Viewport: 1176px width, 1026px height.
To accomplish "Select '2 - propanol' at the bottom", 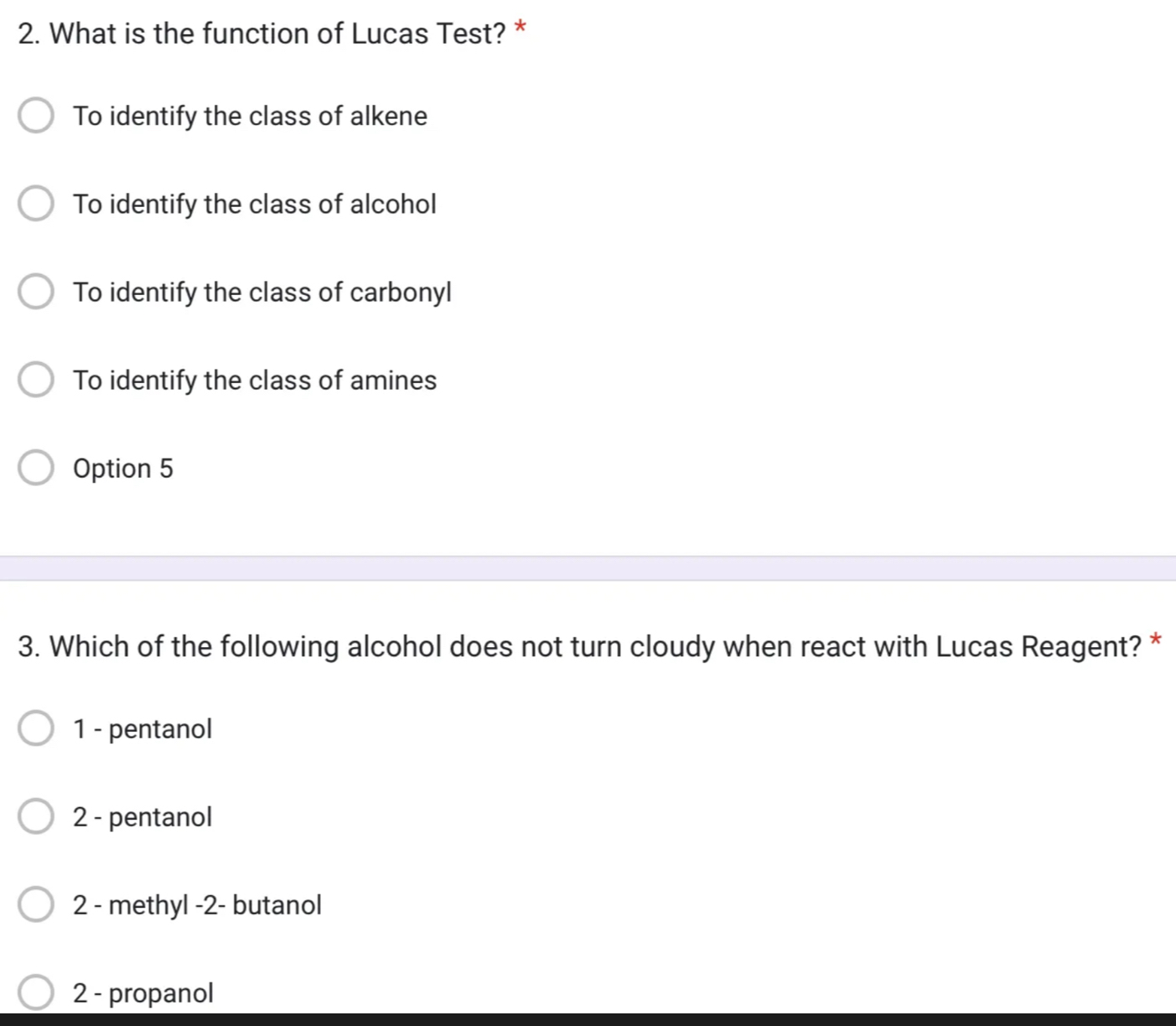I will point(35,992).
